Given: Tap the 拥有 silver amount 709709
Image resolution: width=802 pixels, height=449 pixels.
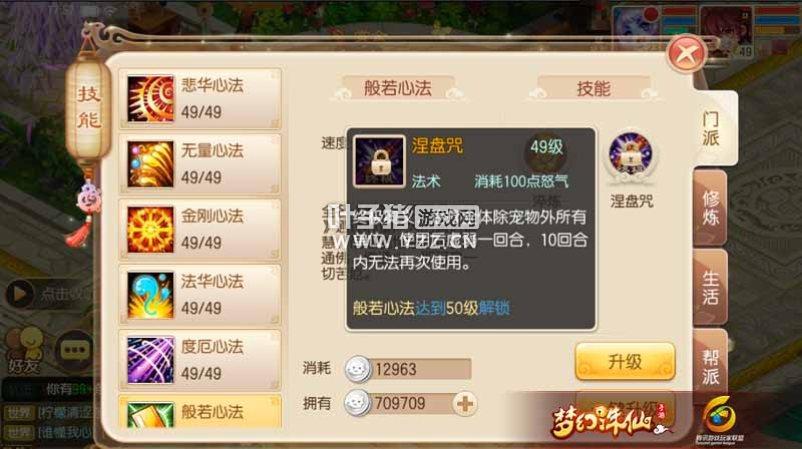Looking at the screenshot, I should (399, 403).
